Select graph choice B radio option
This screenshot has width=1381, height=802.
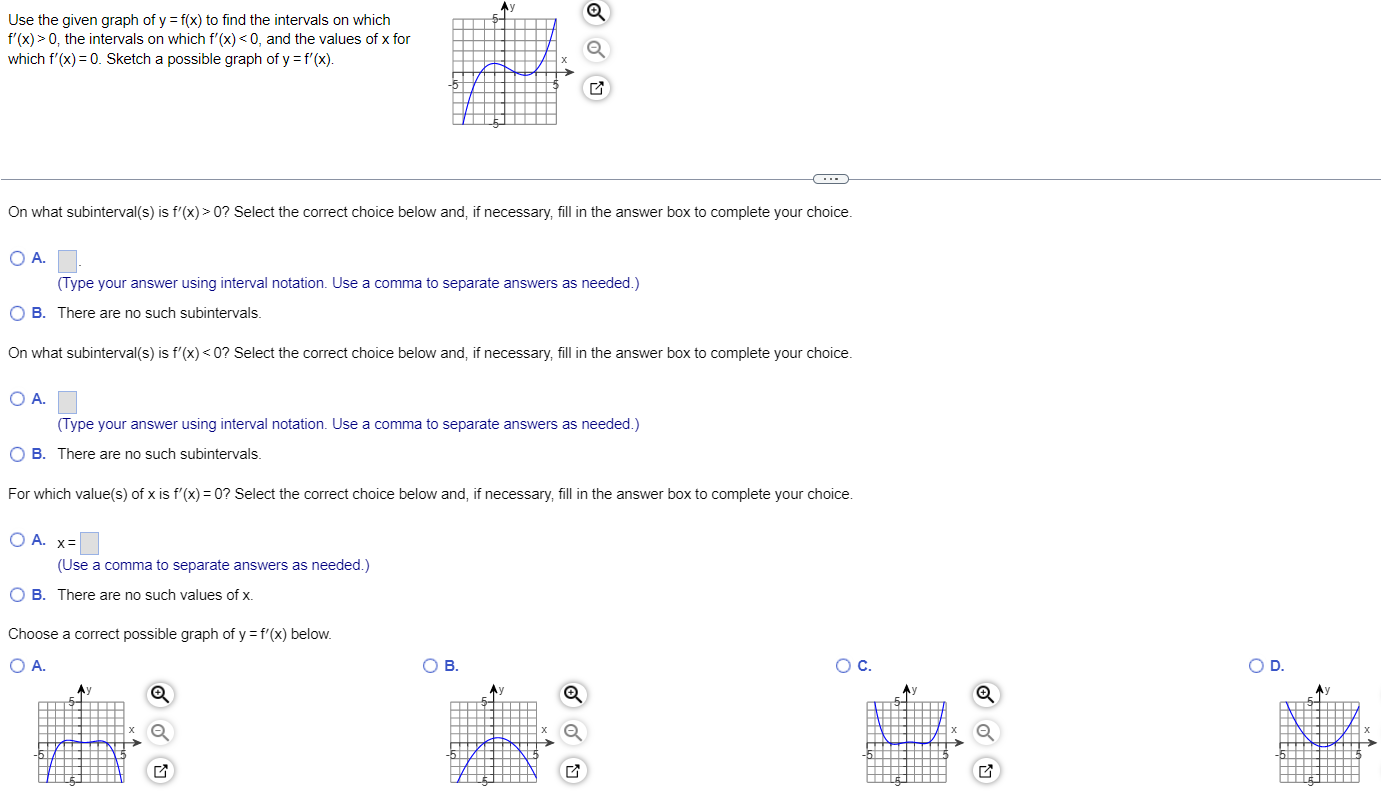click(x=429, y=665)
